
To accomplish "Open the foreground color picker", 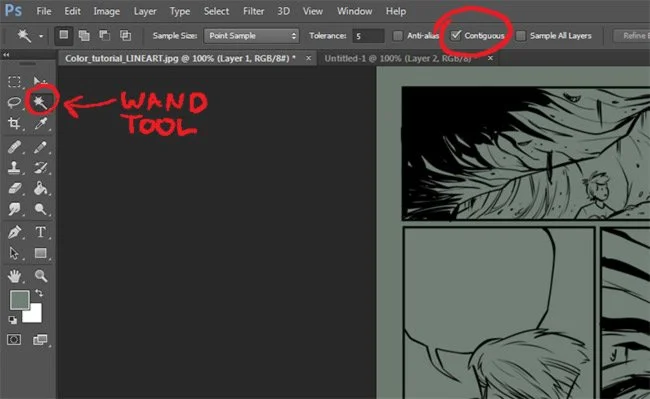I will click(19, 300).
